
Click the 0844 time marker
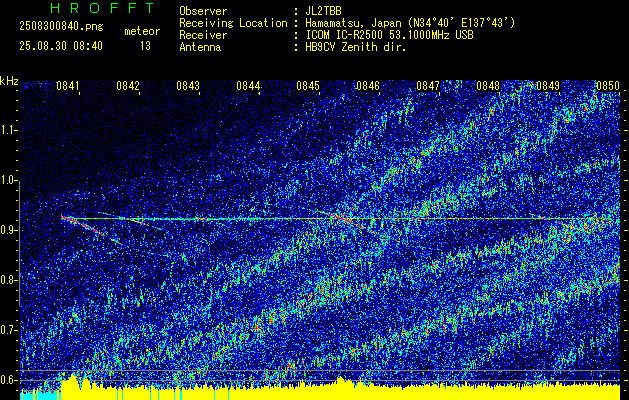(248, 86)
